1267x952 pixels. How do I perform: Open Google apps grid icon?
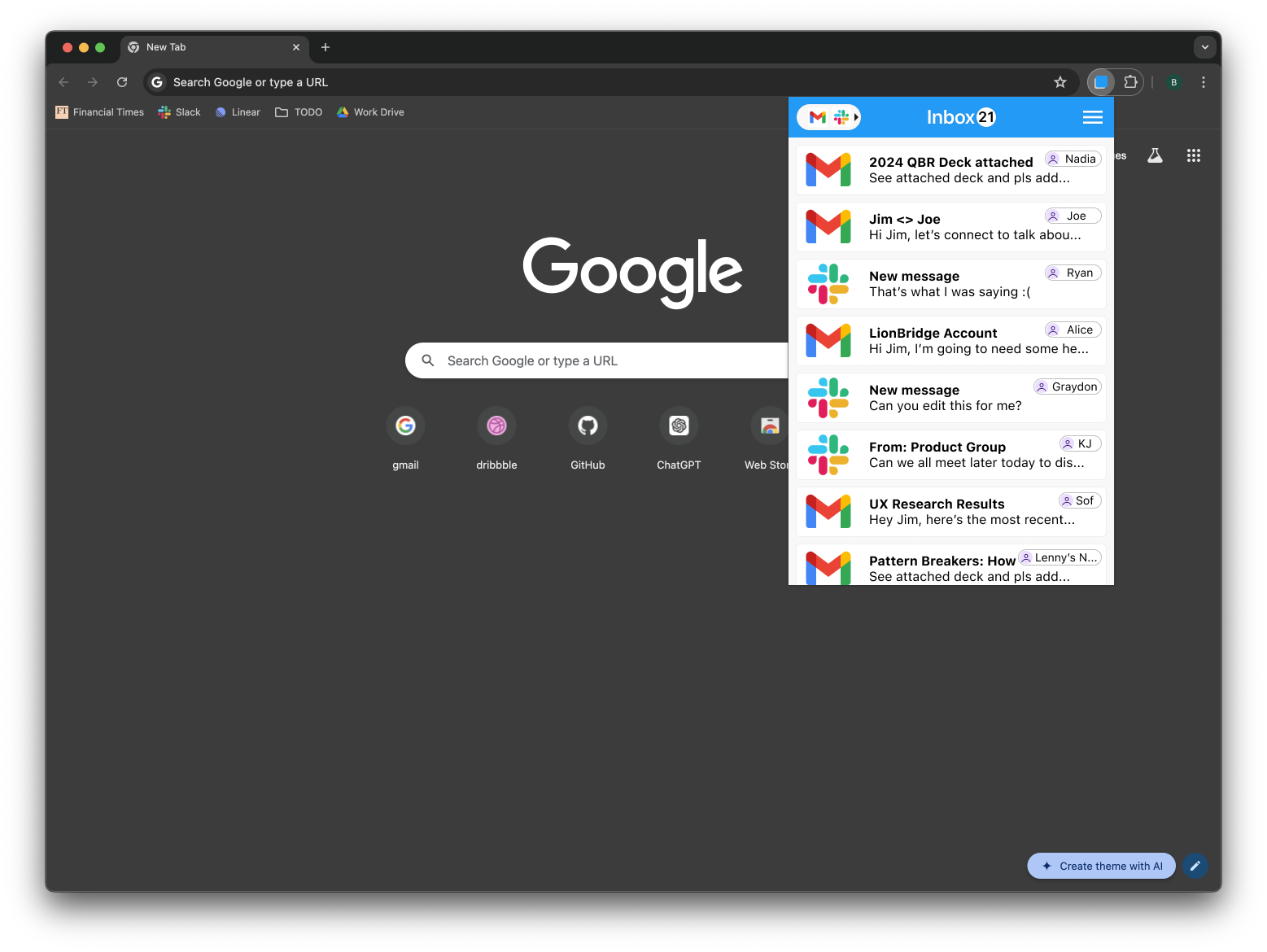[x=1194, y=155]
